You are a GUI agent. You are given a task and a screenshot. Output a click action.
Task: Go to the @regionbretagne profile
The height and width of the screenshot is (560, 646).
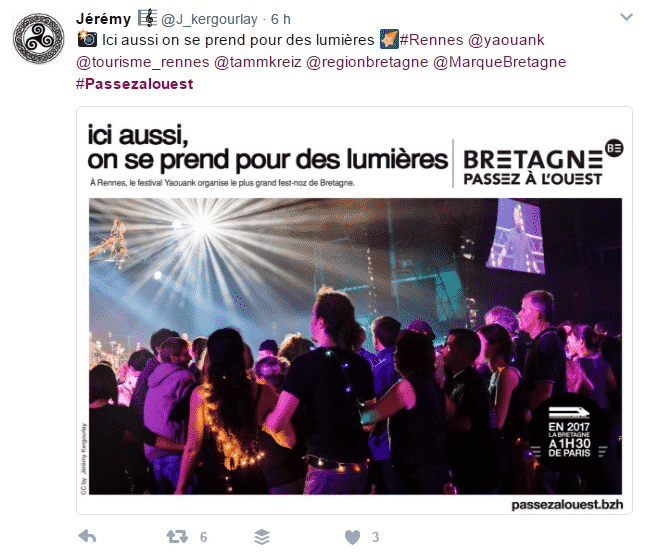coord(367,62)
